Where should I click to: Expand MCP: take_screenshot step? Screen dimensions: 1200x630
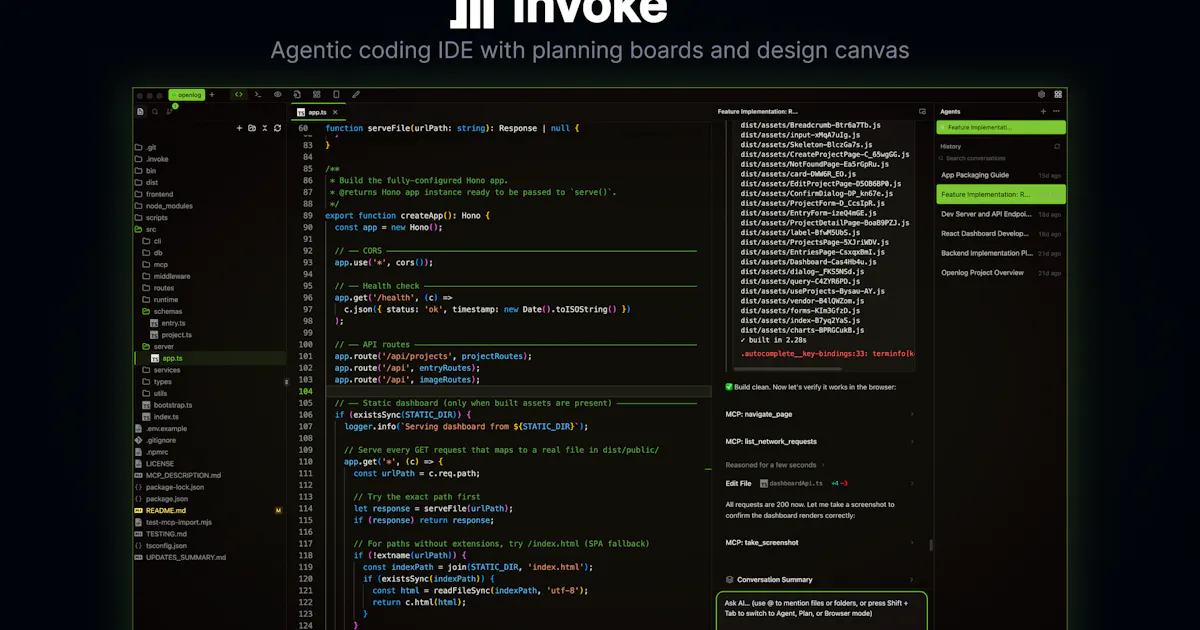pos(819,542)
